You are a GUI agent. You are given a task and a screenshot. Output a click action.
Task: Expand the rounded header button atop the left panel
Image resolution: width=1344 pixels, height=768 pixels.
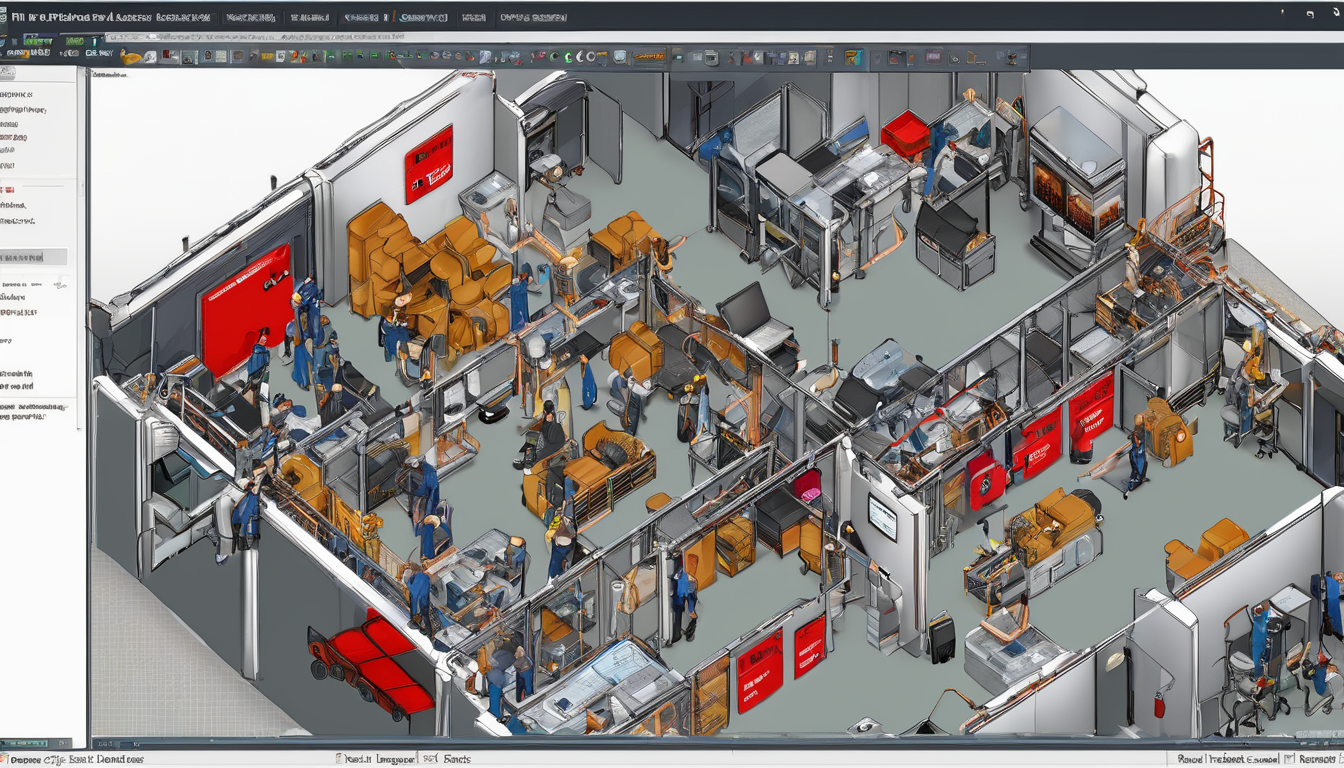pyautogui.click(x=7, y=73)
